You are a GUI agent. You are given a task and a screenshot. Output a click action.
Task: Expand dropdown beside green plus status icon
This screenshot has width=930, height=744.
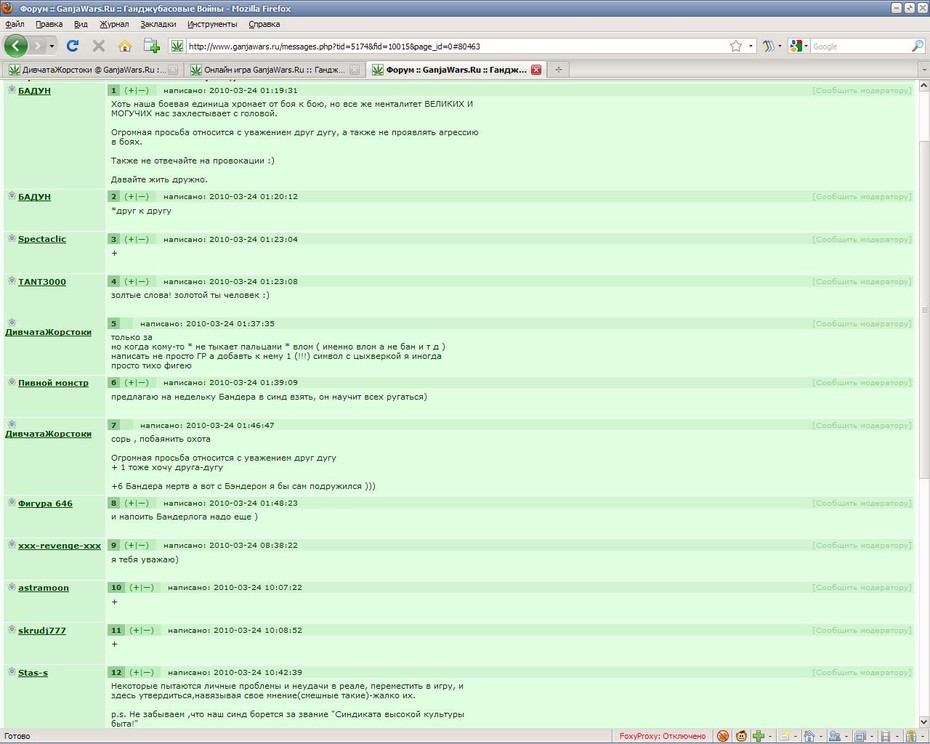[x=770, y=736]
